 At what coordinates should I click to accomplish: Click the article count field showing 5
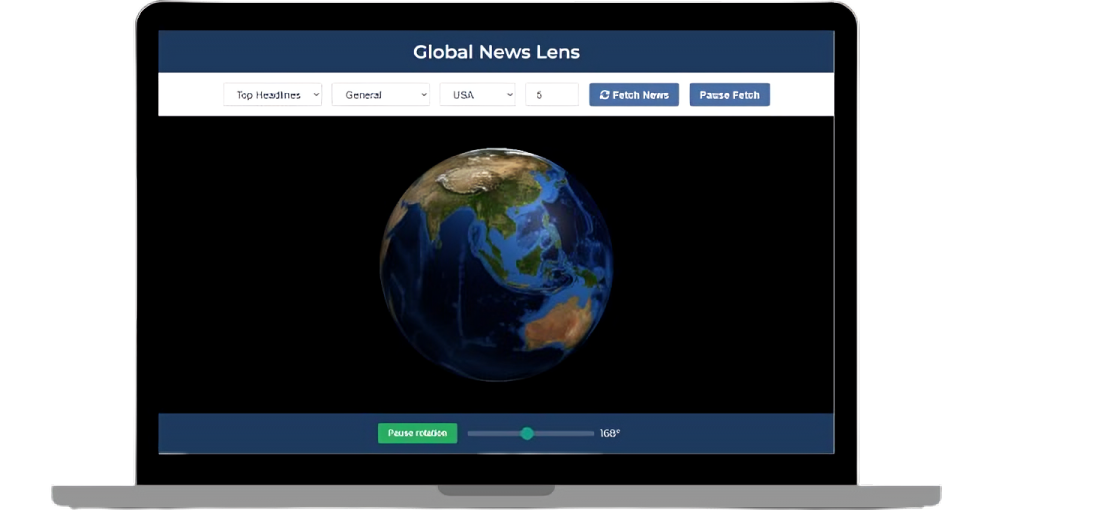pyautogui.click(x=552, y=95)
